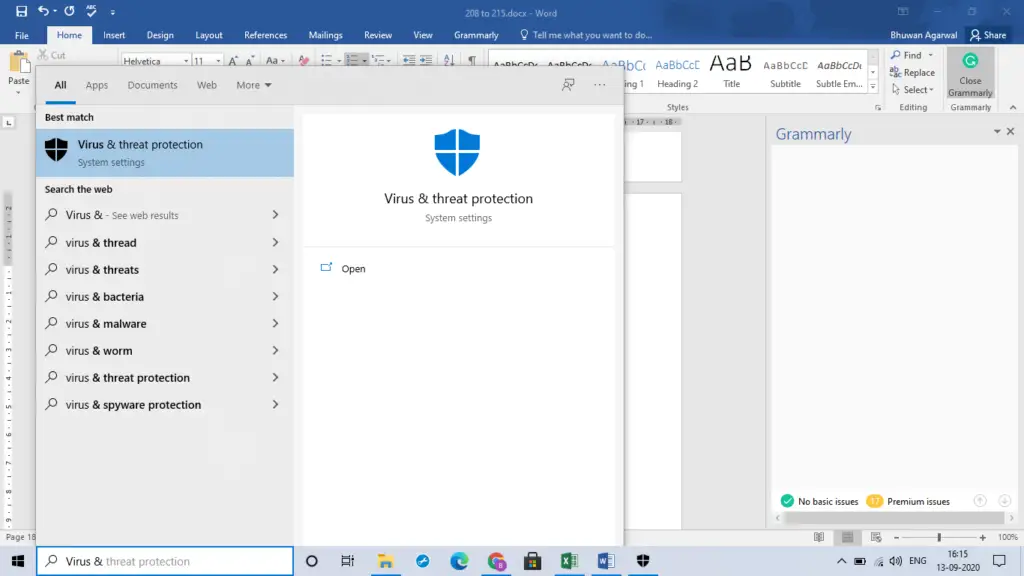Click the Redo icon in Quick Access toolbar
The image size is (1024, 576).
pyautogui.click(x=69, y=11)
